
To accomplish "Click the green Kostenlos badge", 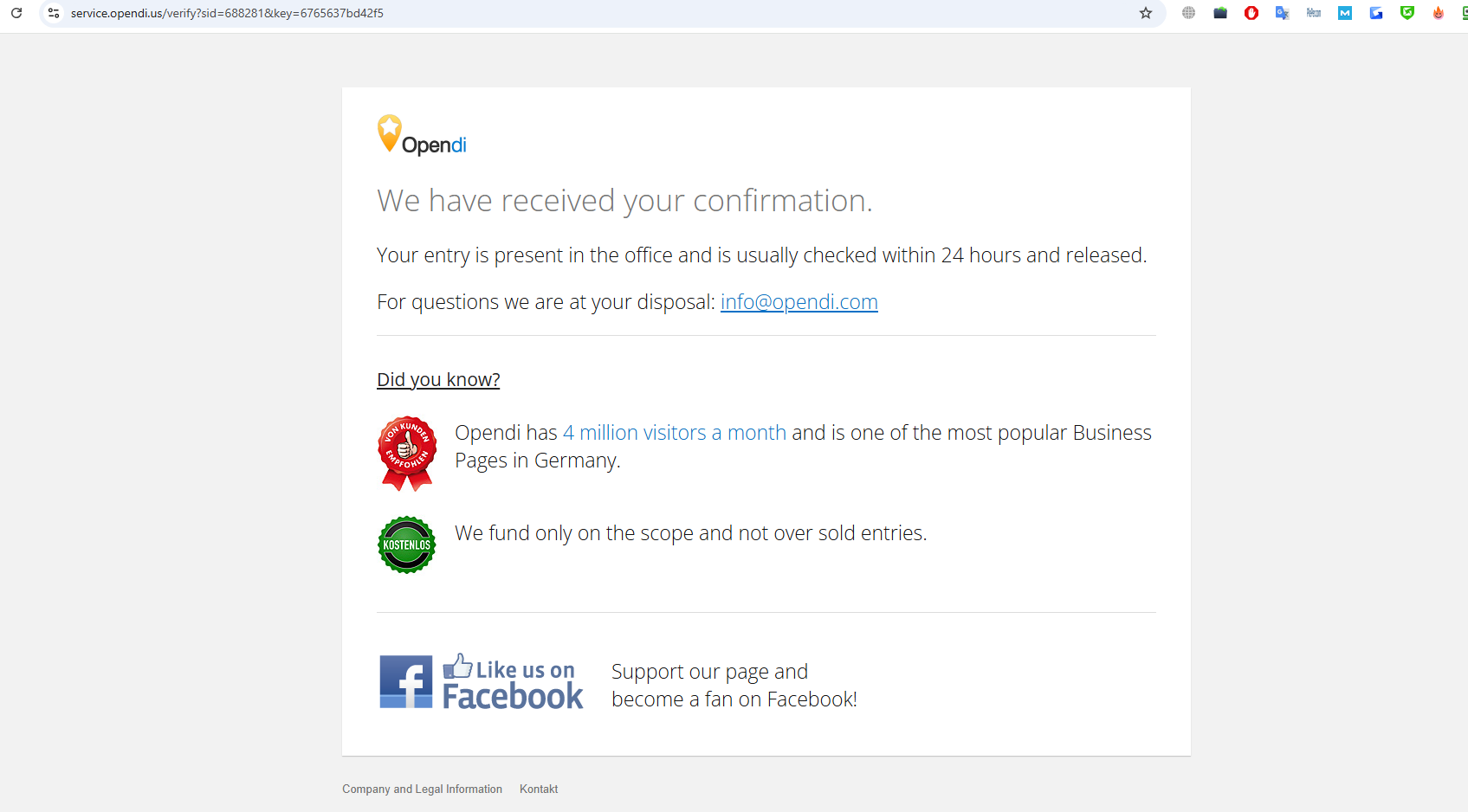I will pos(407,545).
